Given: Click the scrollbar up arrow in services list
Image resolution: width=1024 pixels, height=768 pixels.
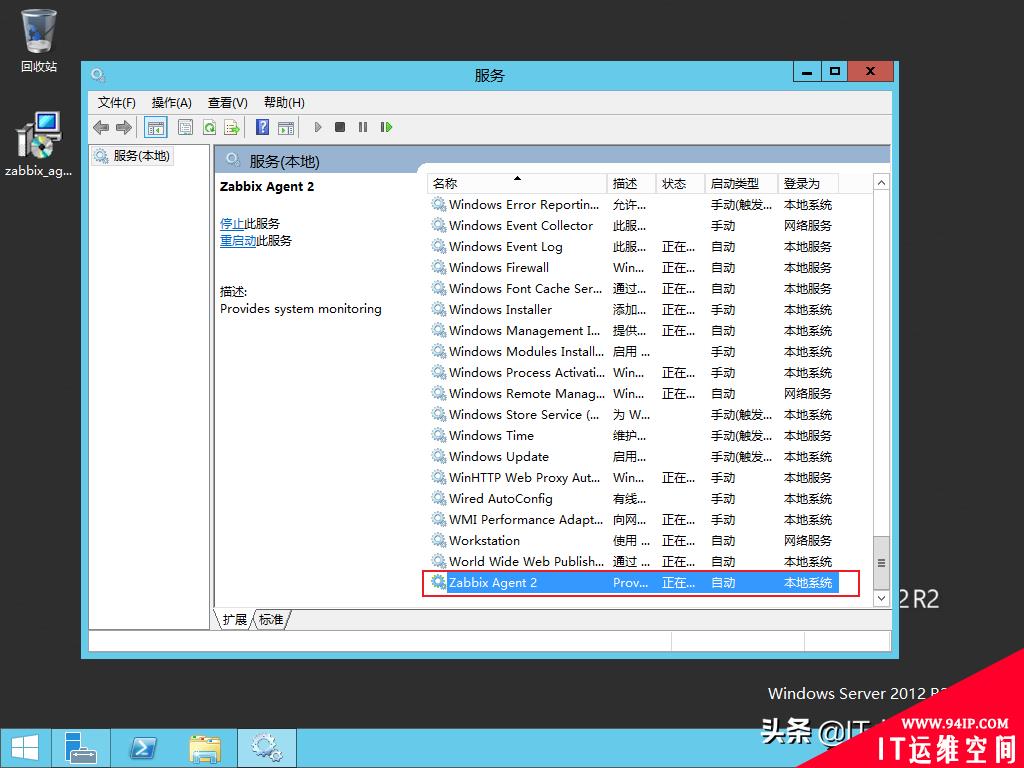Looking at the screenshot, I should (881, 183).
